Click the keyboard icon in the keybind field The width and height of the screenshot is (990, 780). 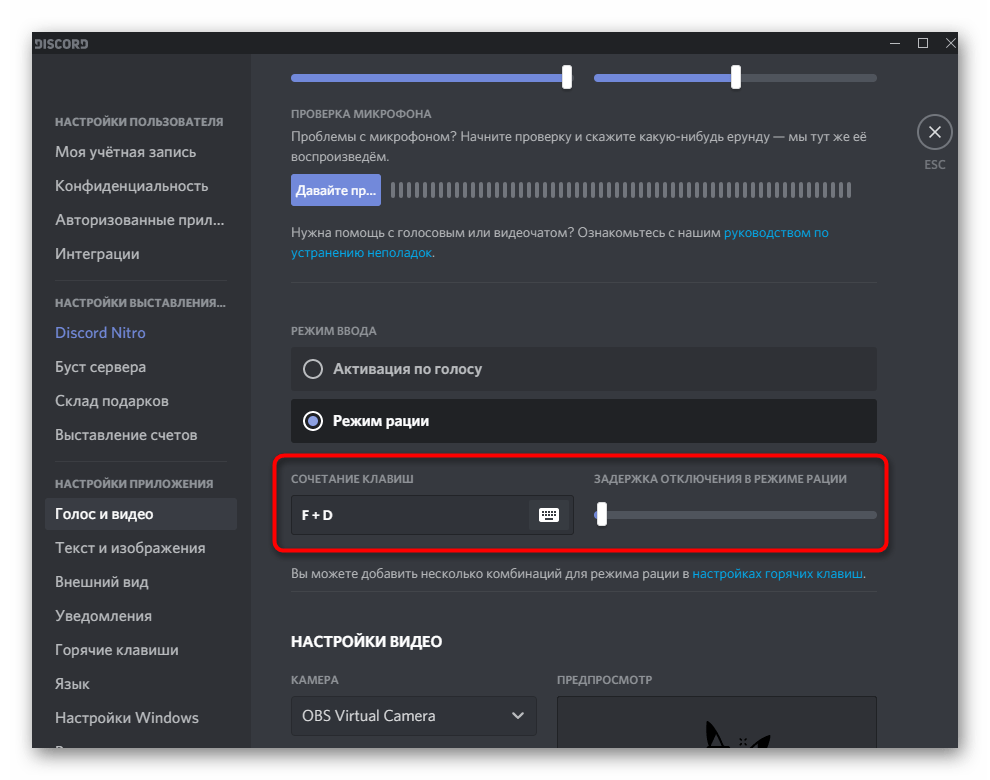549,515
